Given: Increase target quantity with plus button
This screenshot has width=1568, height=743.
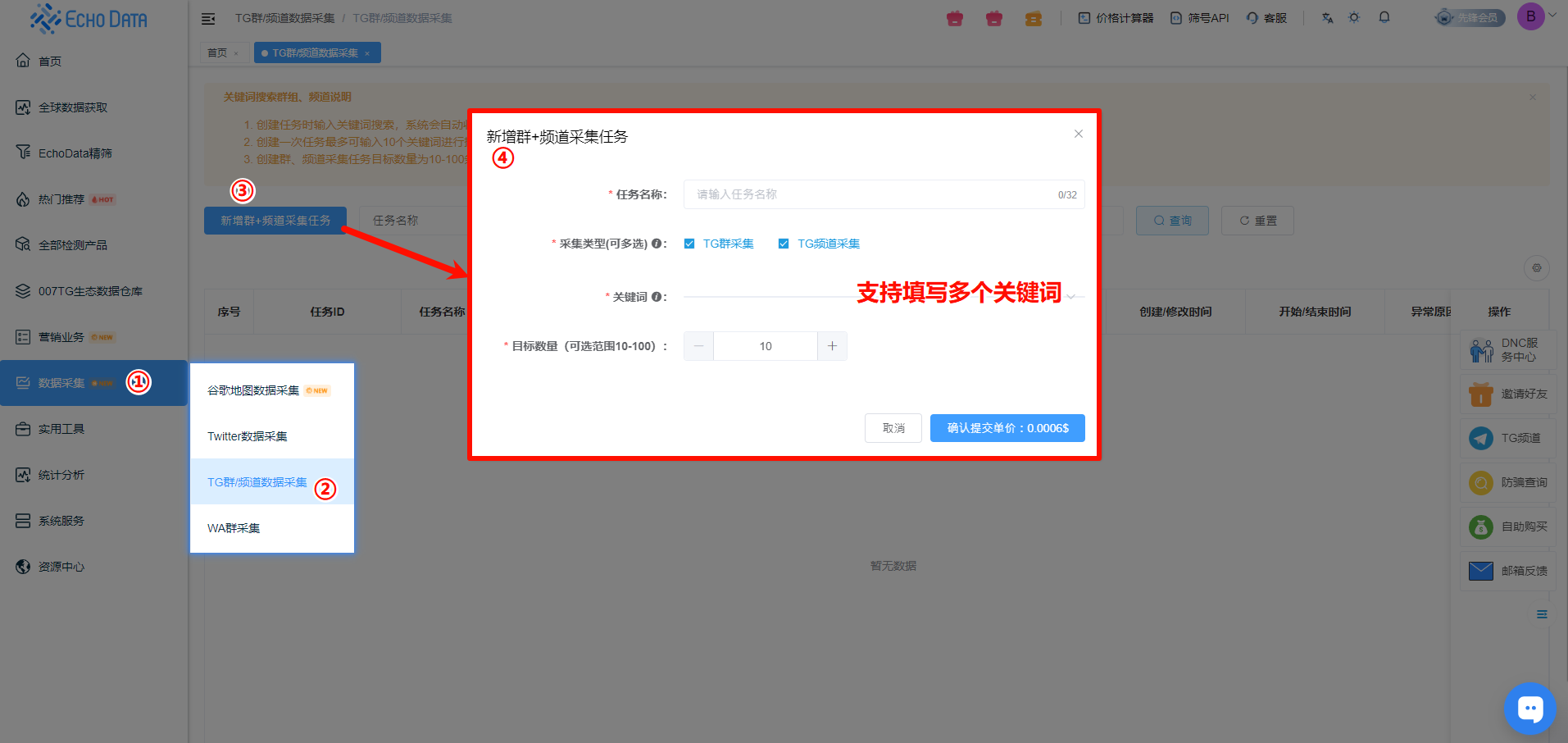Looking at the screenshot, I should (x=832, y=346).
